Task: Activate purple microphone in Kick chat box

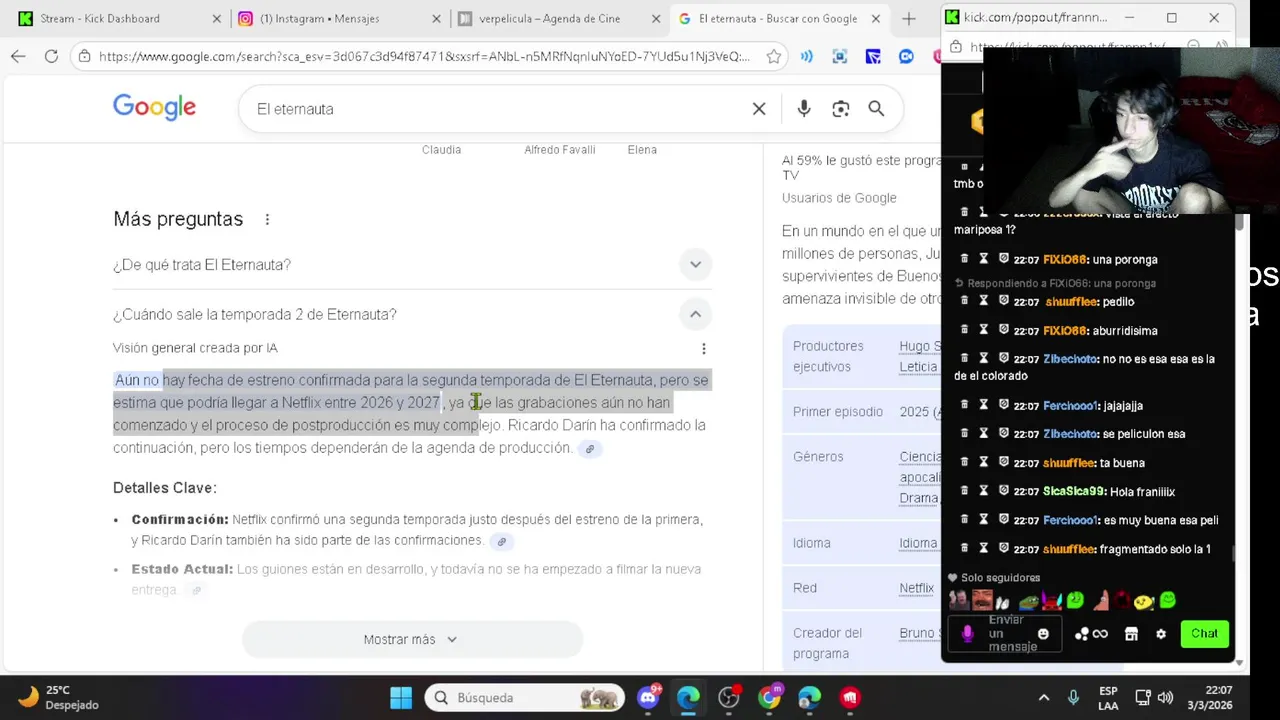Action: pos(967,634)
